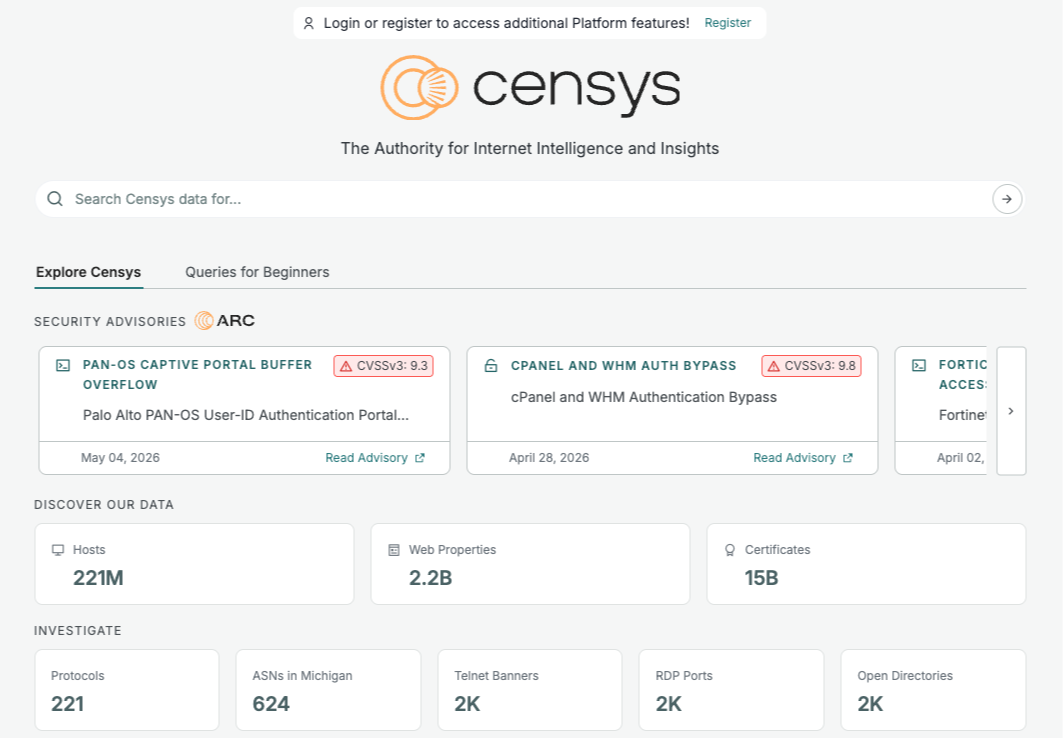
Task: Submit search with the arrow button
Action: coord(1007,199)
